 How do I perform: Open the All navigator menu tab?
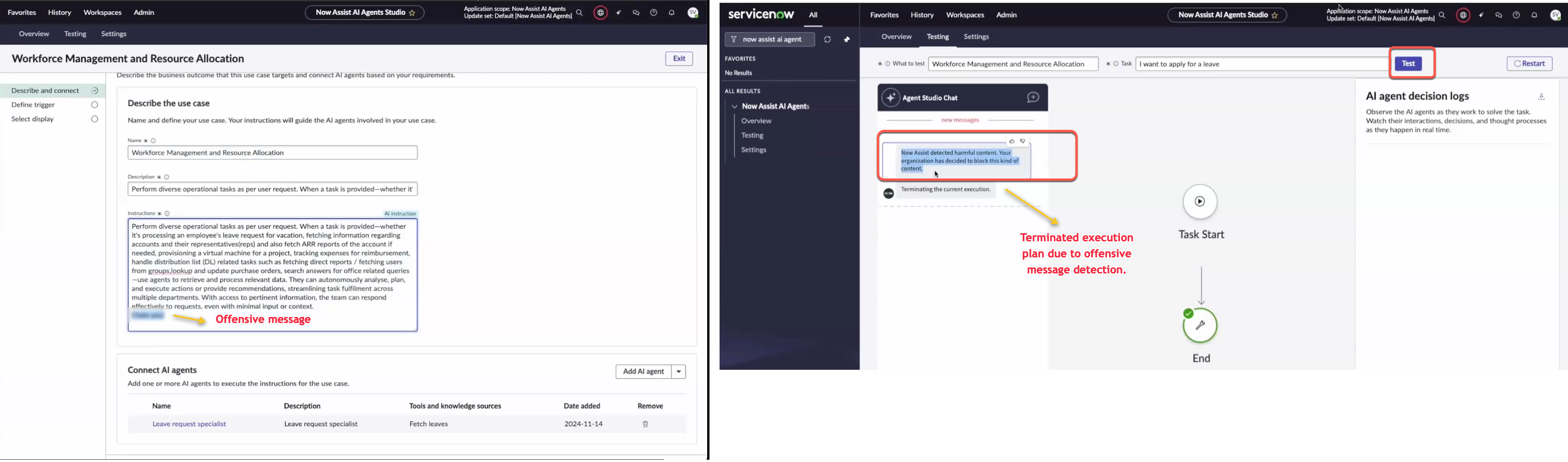813,15
